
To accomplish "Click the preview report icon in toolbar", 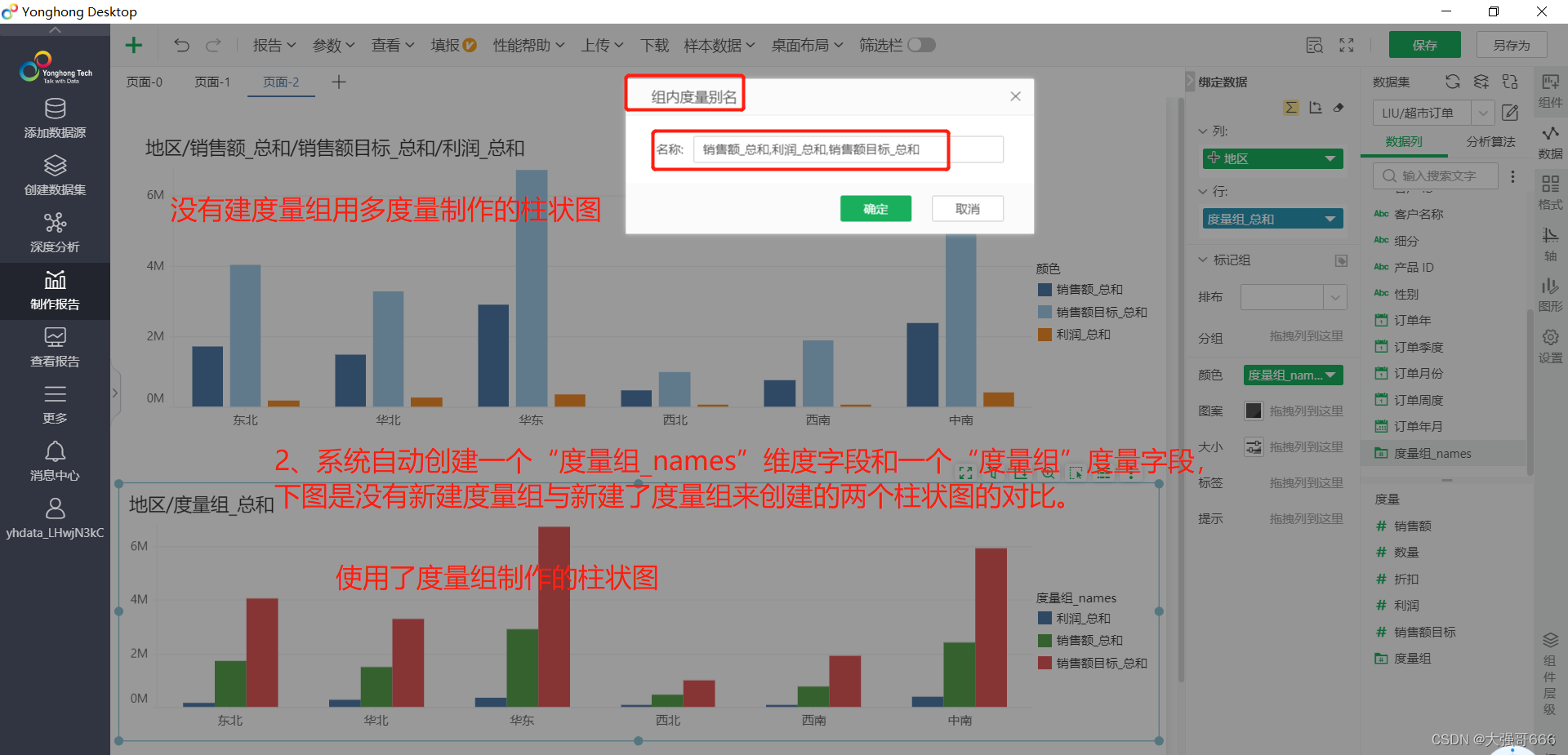I will (x=1315, y=45).
